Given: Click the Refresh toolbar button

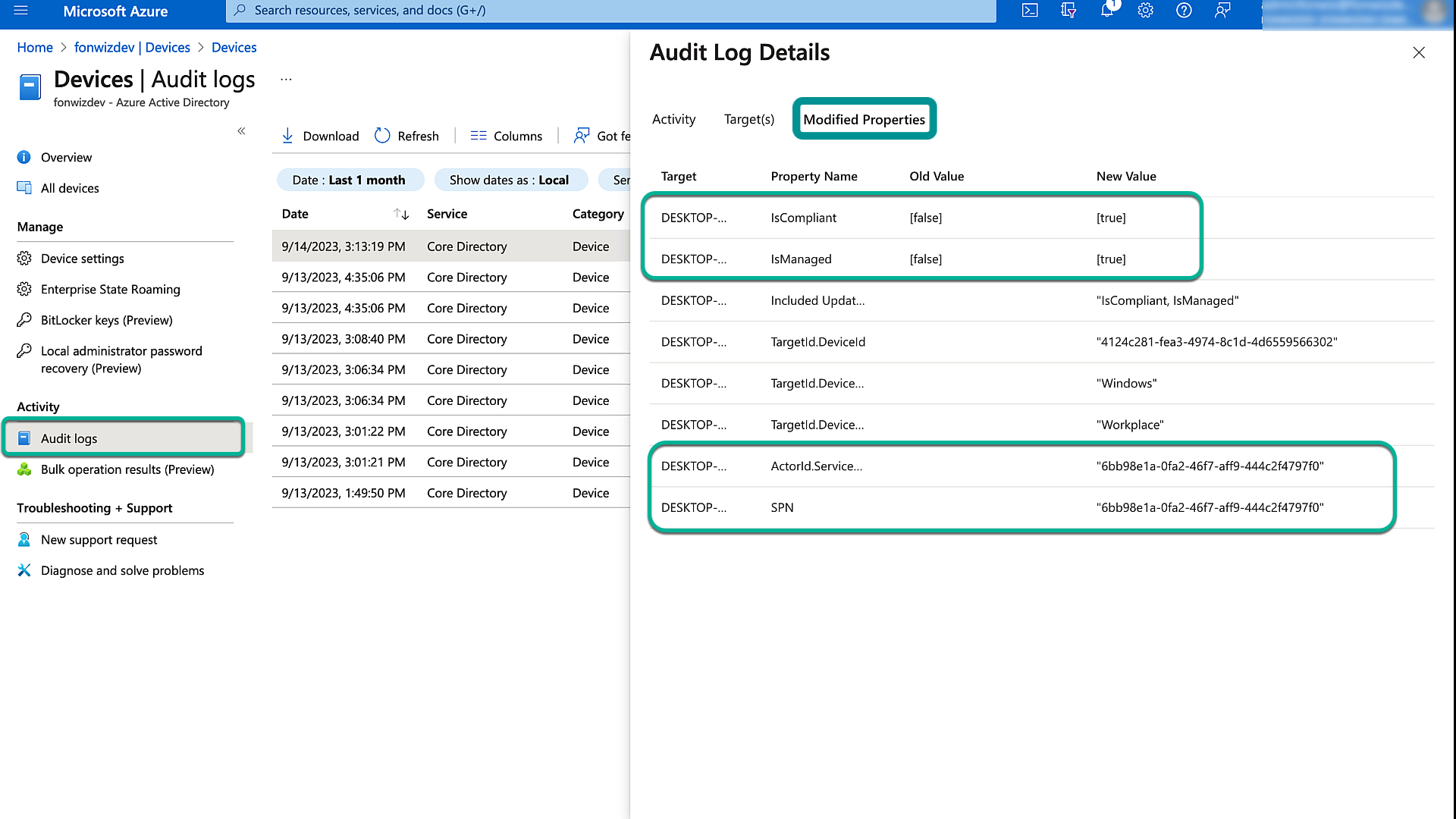Looking at the screenshot, I should (x=407, y=136).
